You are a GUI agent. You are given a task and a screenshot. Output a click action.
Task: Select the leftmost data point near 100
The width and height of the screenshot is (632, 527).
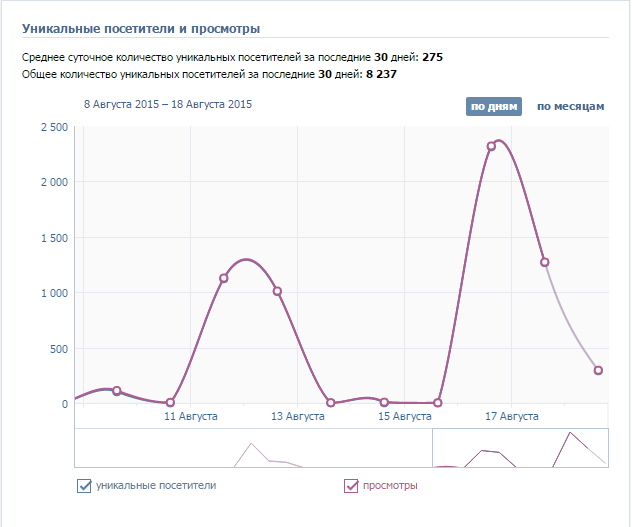click(117, 391)
